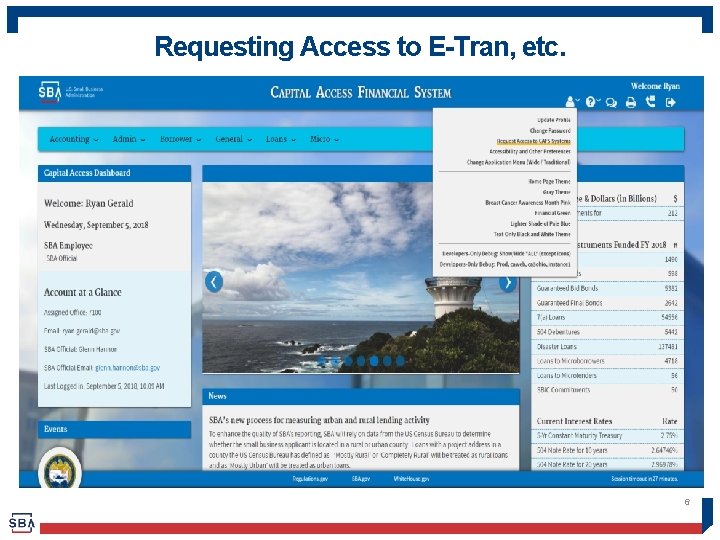Click 504 Note Rate for 20 years
The width and height of the screenshot is (720, 540).
click(x=607, y=465)
